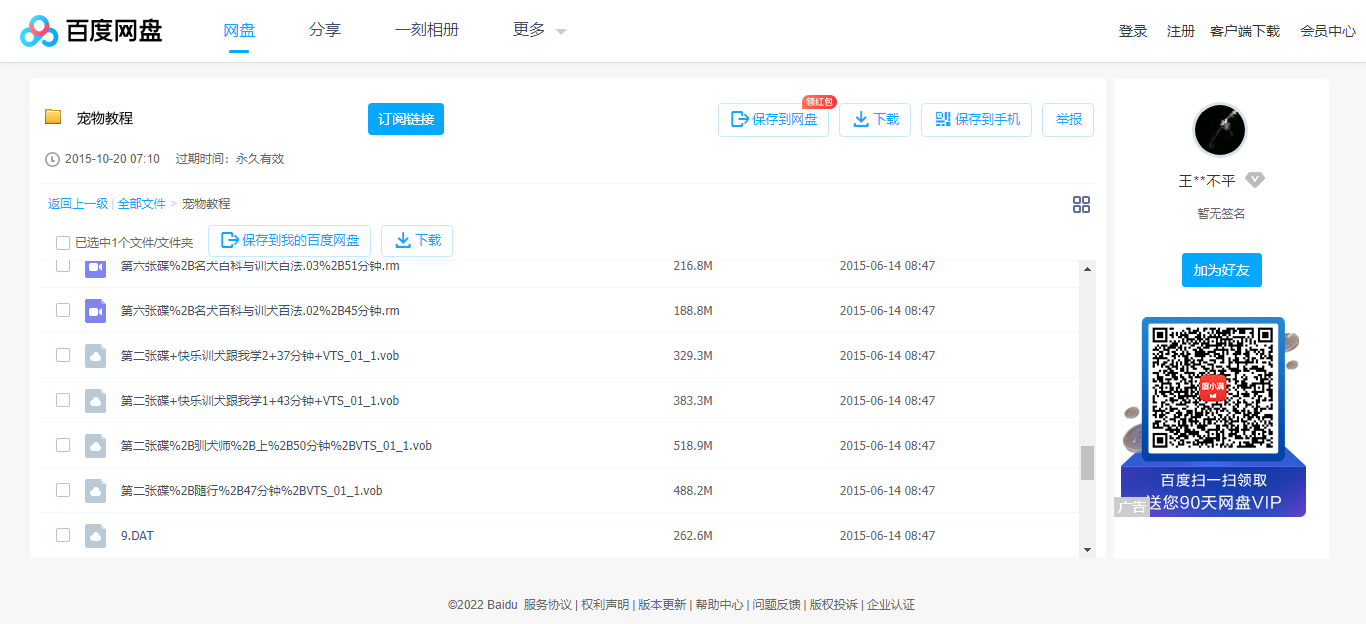
Task: Click the 订阅链接 subscribe button
Action: click(406, 118)
